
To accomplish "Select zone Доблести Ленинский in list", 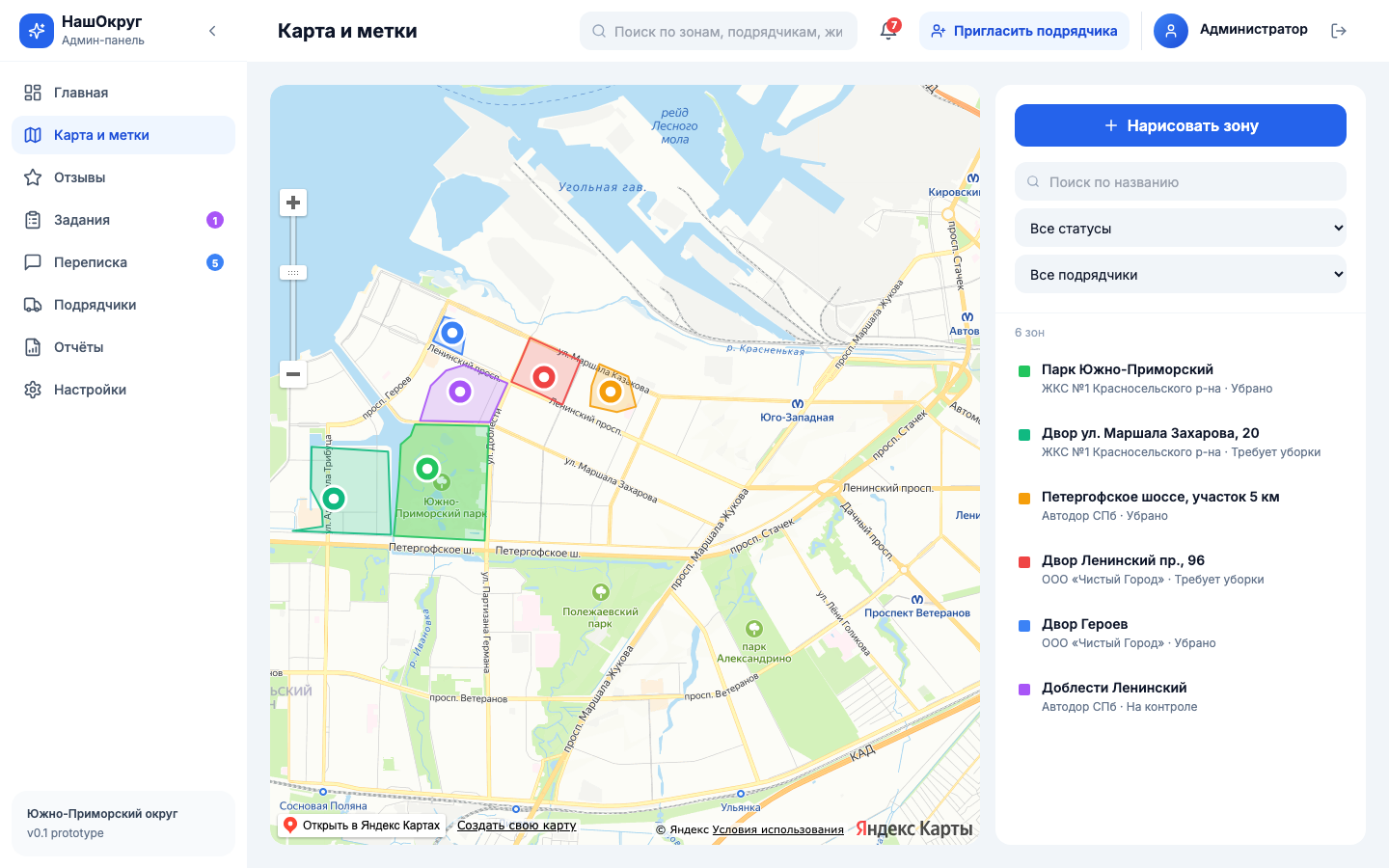I will point(1181,696).
